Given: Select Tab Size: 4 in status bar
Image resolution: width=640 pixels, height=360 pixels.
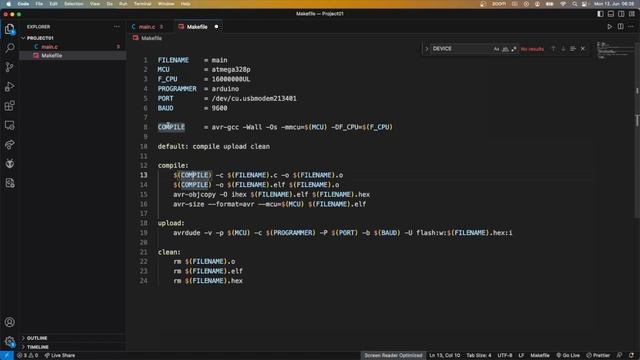Looking at the screenshot, I should 479,356.
